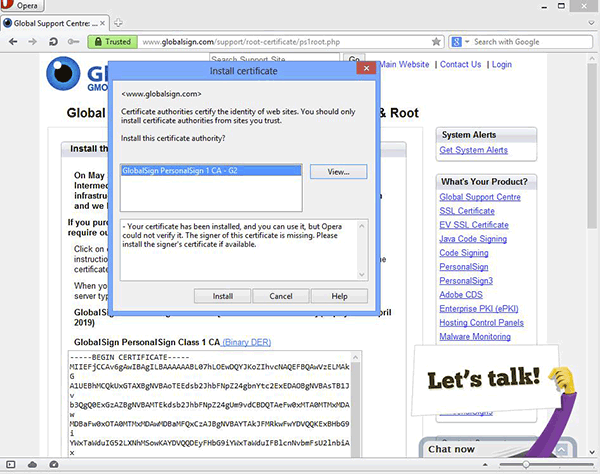
Task: Click the page vertical scrollbar thumb
Action: tap(592, 145)
